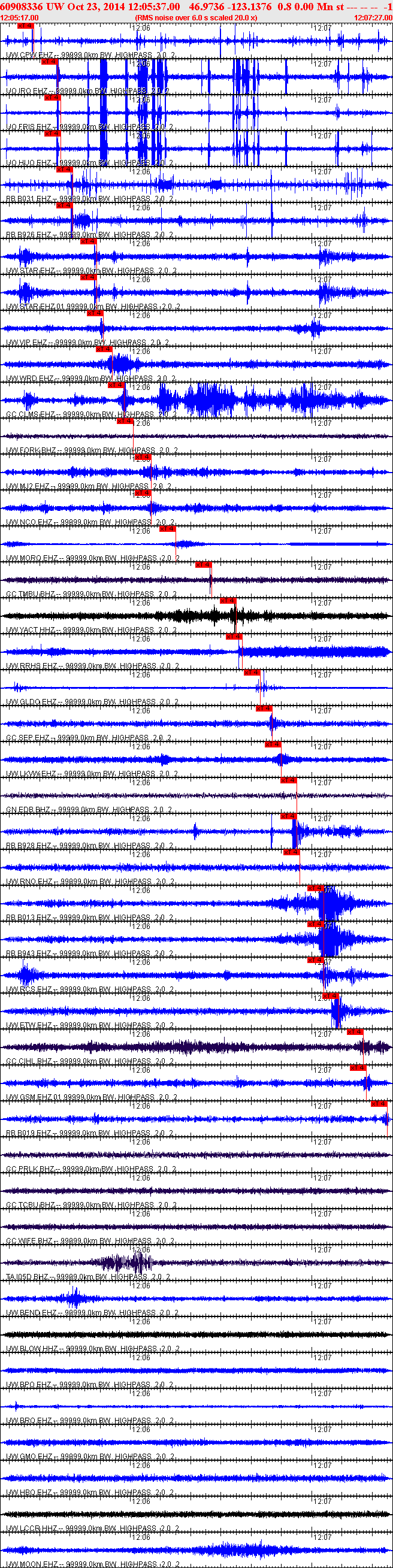Click the red pick marker on CC CLMS trace

(116, 385)
